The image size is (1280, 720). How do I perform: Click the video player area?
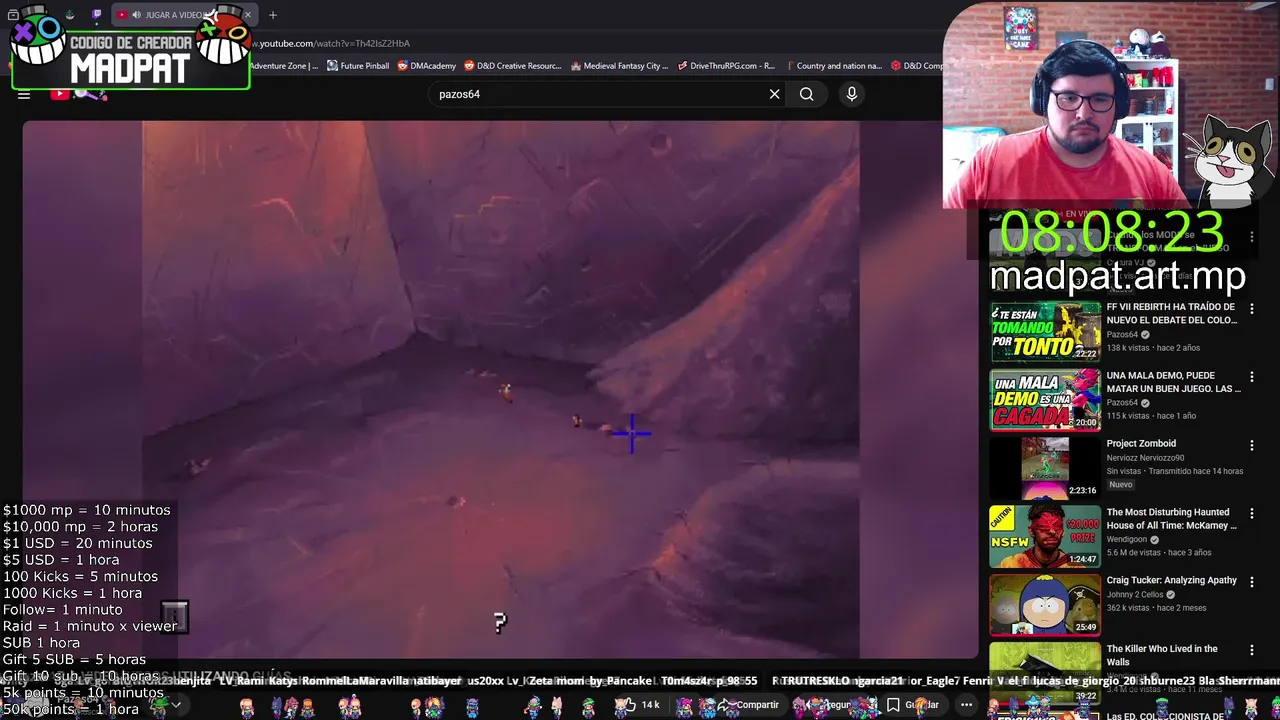click(x=500, y=389)
